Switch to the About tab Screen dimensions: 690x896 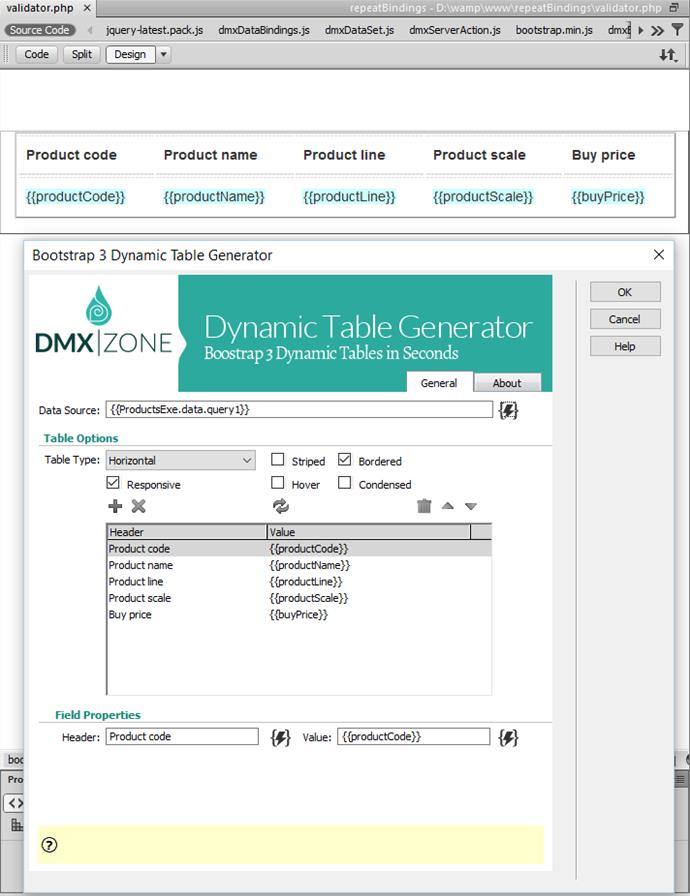(507, 383)
